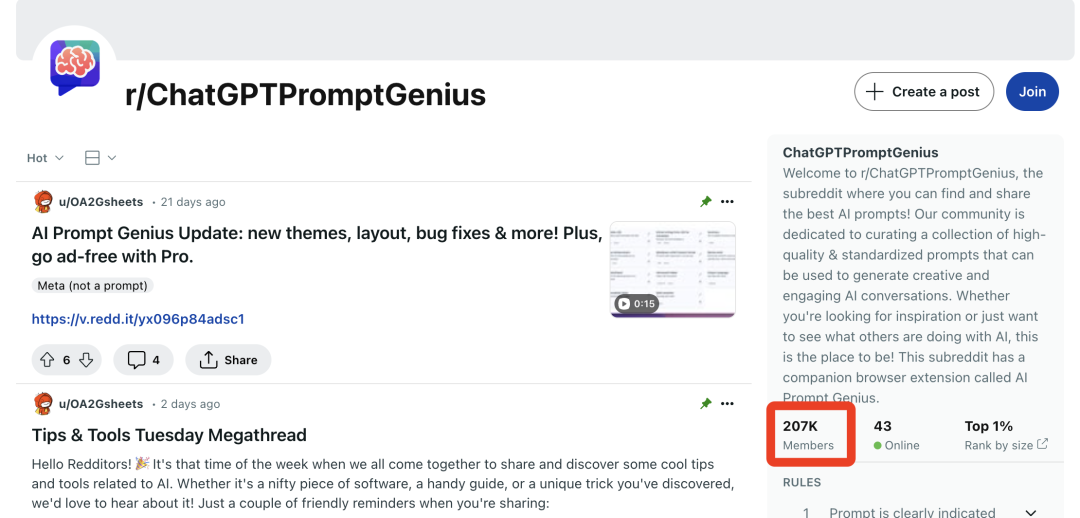Upvote the AI Prompt Genius Update post
This screenshot has height=518, width=1080.
point(47,360)
